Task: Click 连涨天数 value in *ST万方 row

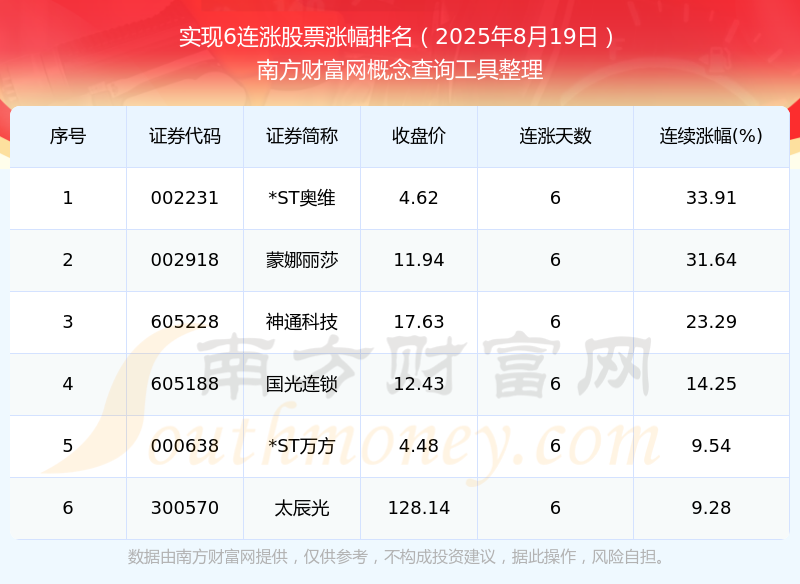Action: 555,446
